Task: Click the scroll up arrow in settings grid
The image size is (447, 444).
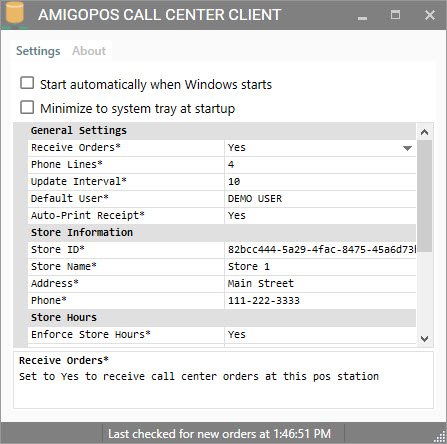Action: pos(424,132)
